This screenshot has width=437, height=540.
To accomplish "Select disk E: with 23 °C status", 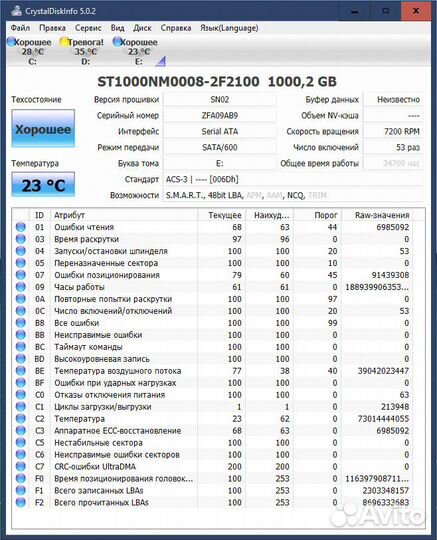I will point(136,52).
